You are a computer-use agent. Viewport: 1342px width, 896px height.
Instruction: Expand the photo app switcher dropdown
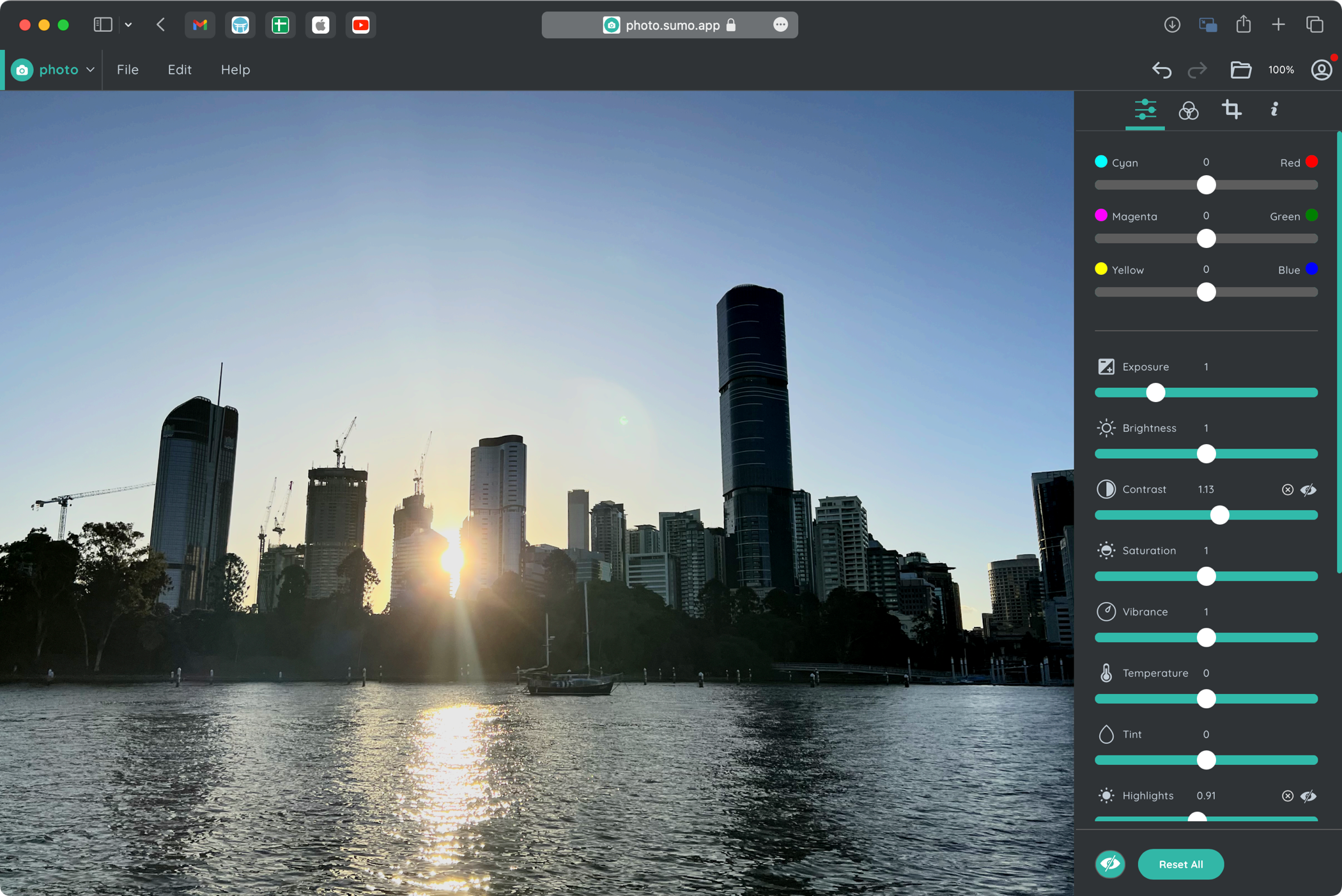(90, 70)
